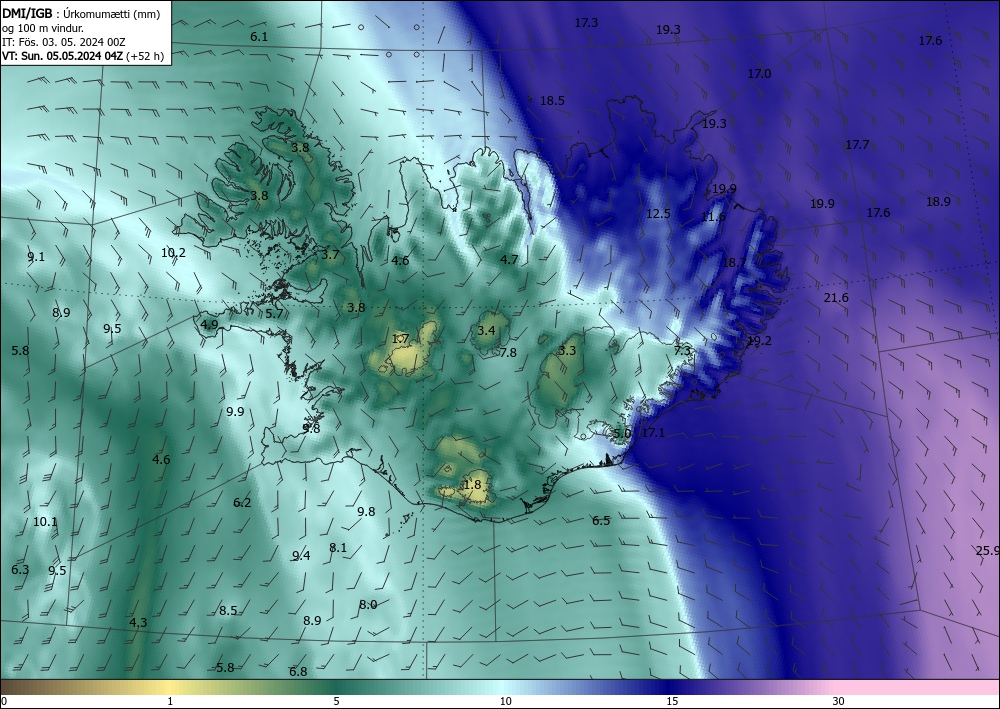Select the 11.6 value label
Viewport: 1000px width, 709px height.
(x=713, y=217)
